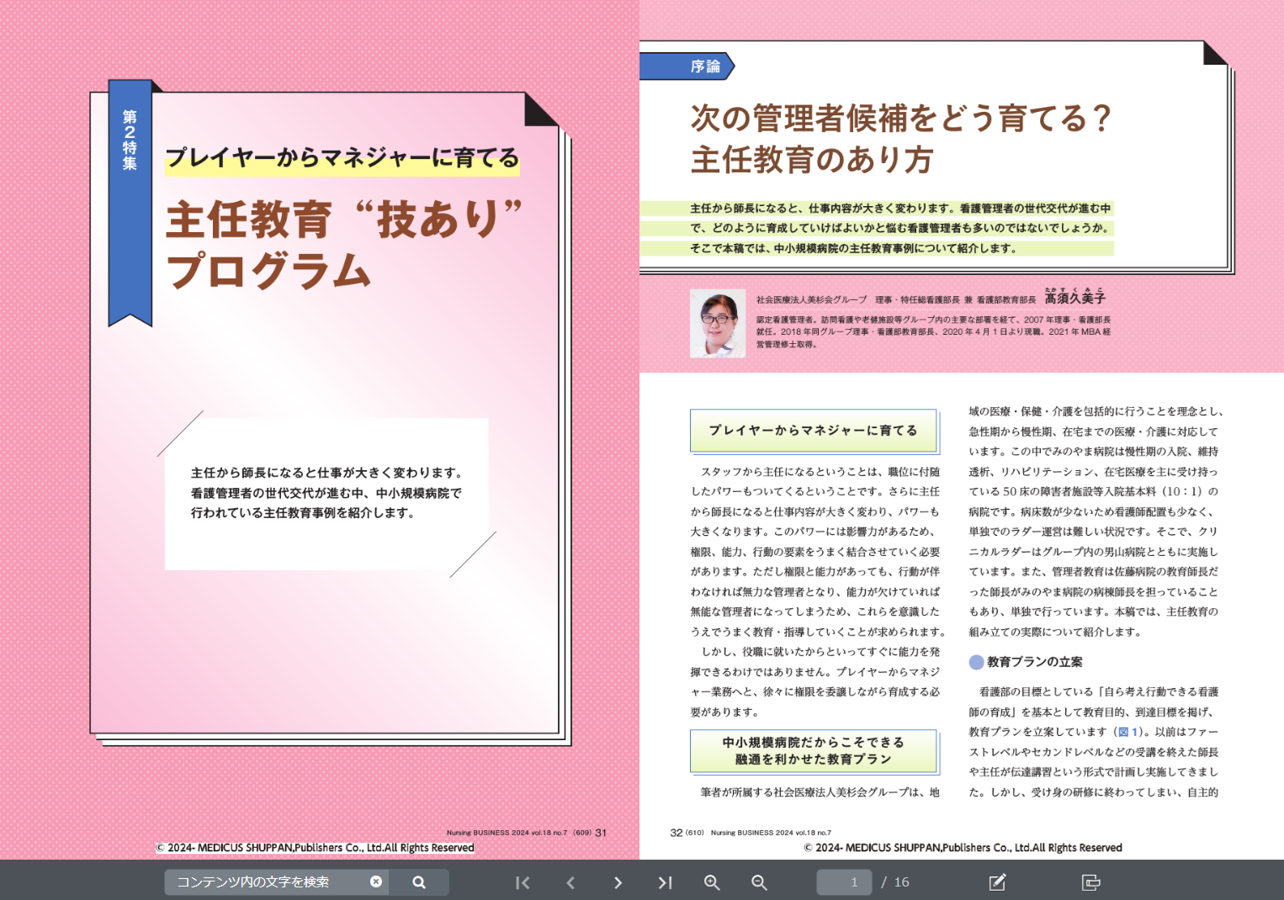
Task: Click the left page number 31
Action: (x=601, y=832)
